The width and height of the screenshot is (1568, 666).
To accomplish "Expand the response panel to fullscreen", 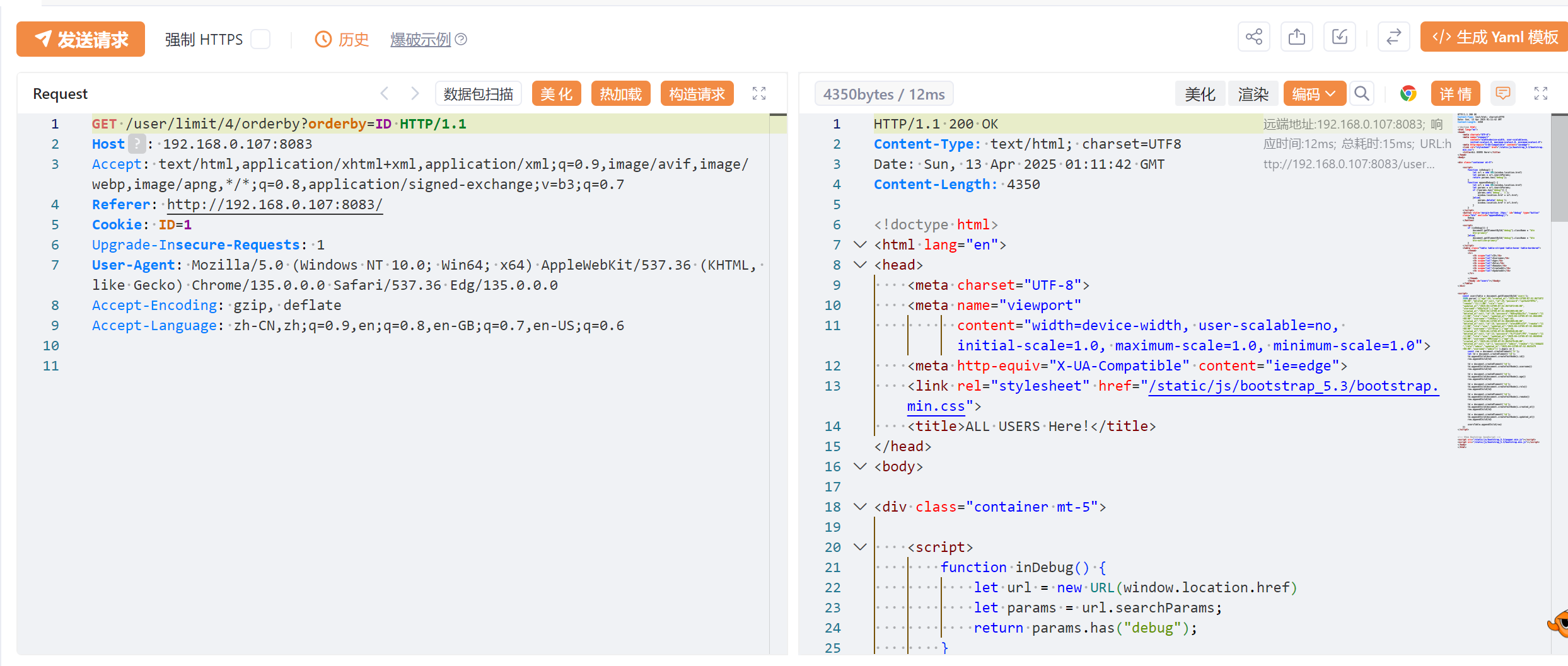I will [x=1540, y=94].
